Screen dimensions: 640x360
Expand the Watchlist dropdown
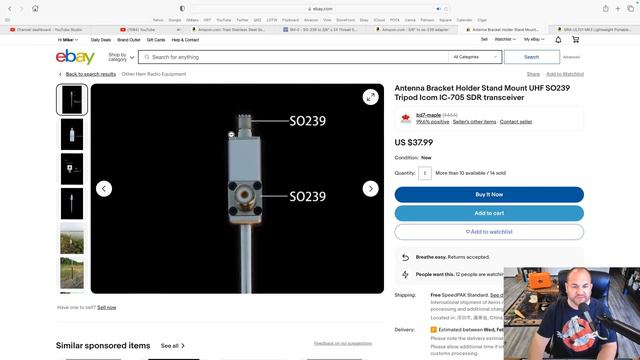click(x=505, y=39)
